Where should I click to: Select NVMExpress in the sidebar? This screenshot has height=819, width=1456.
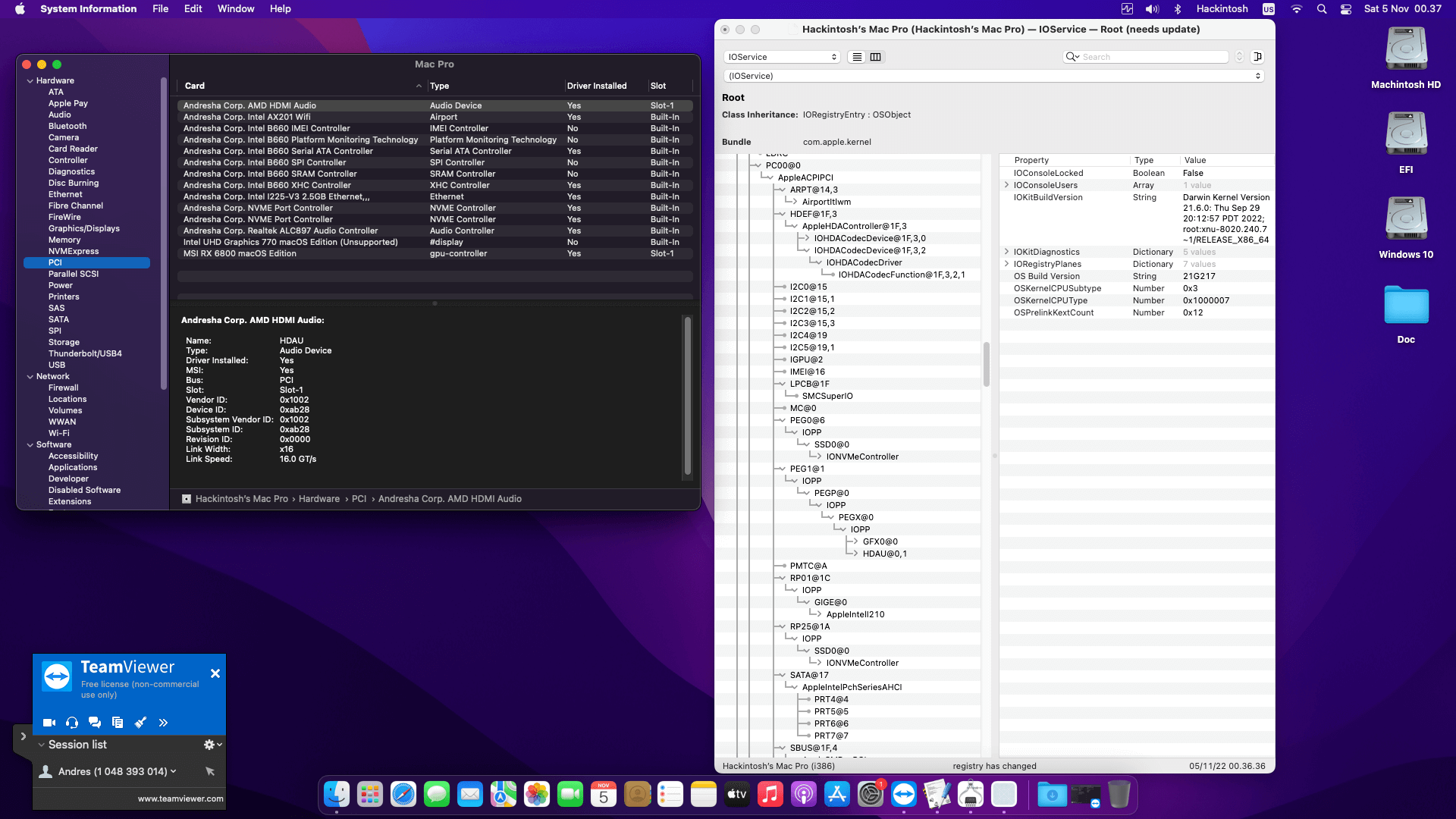click(x=74, y=251)
